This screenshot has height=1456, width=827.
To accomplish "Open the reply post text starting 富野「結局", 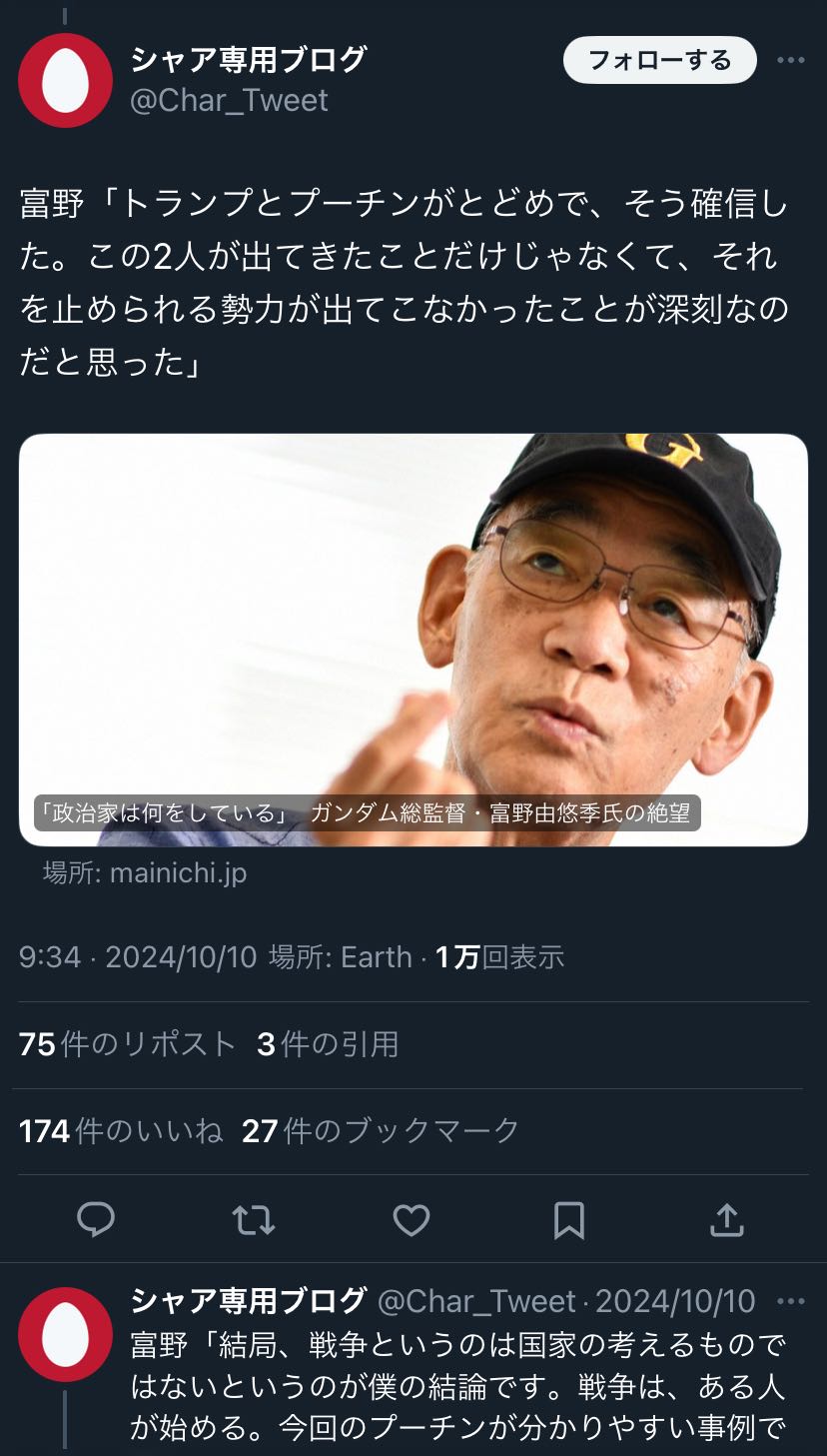I will tap(459, 1388).
